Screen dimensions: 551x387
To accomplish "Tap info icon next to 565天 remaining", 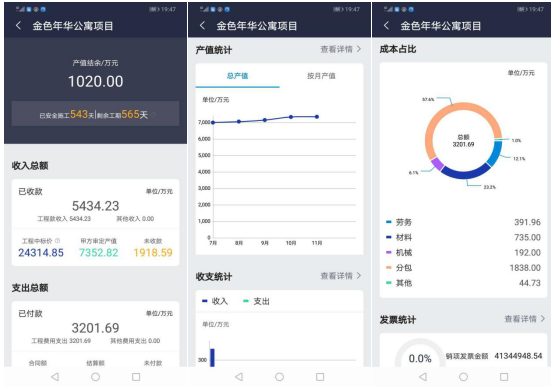I will (x=153, y=115).
